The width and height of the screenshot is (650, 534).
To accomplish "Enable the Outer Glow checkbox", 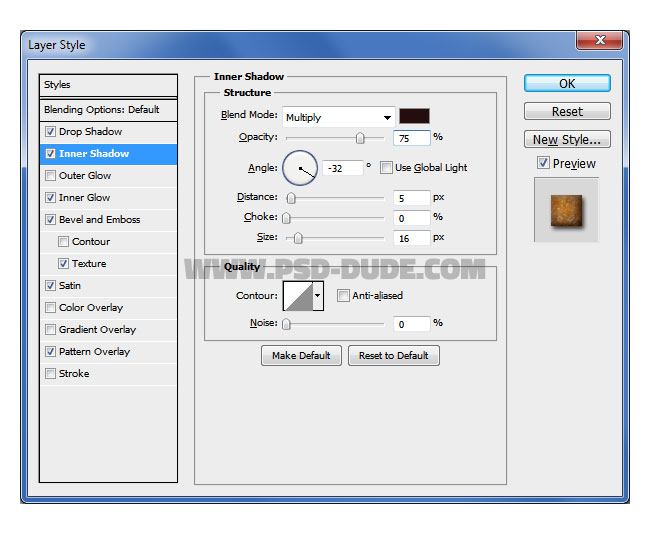I will (x=51, y=176).
